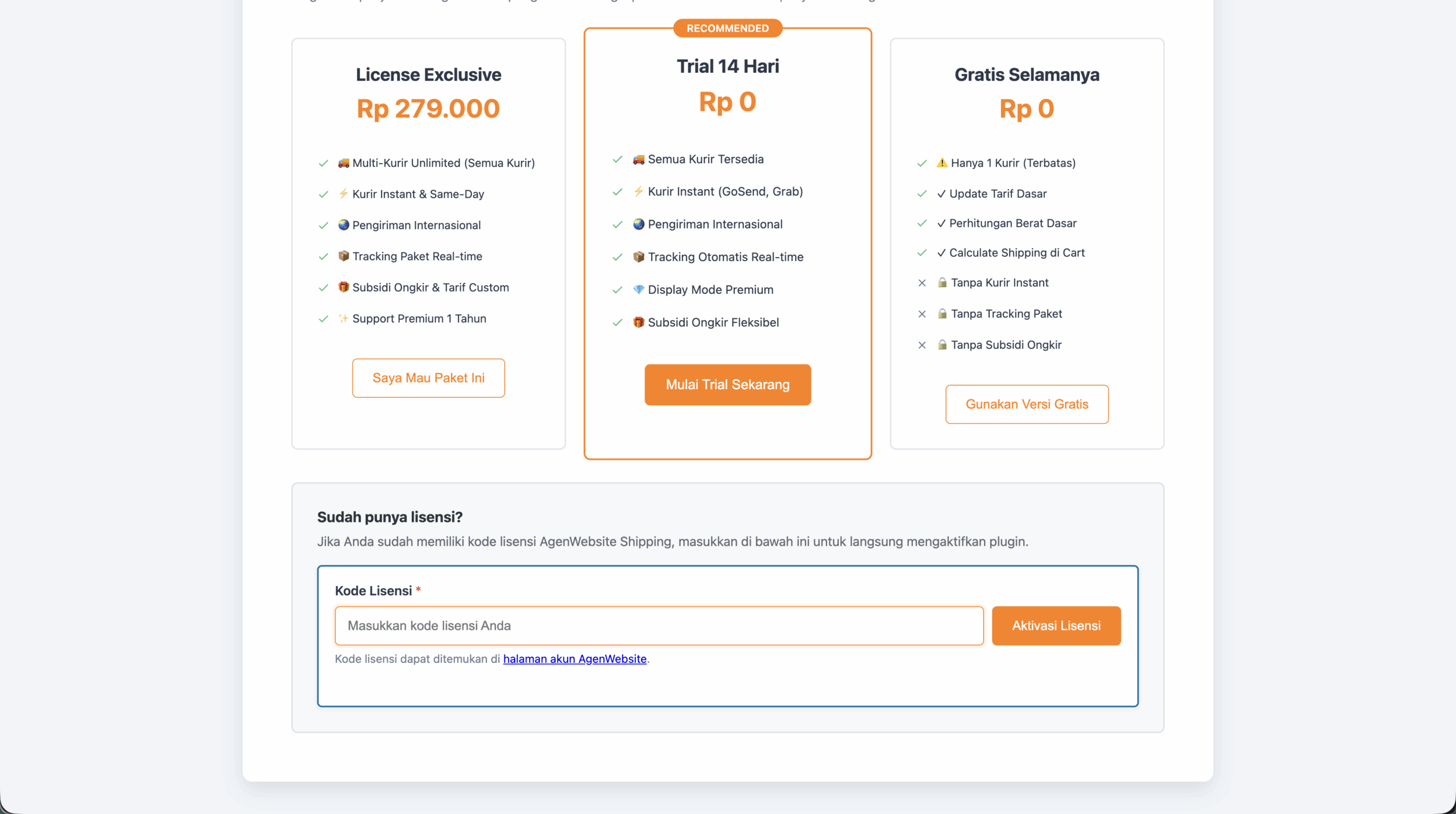Screen dimensions: 1456x814
Task: Click the RECOMMENDED badge on the Trial plan
Action: [x=727, y=28]
